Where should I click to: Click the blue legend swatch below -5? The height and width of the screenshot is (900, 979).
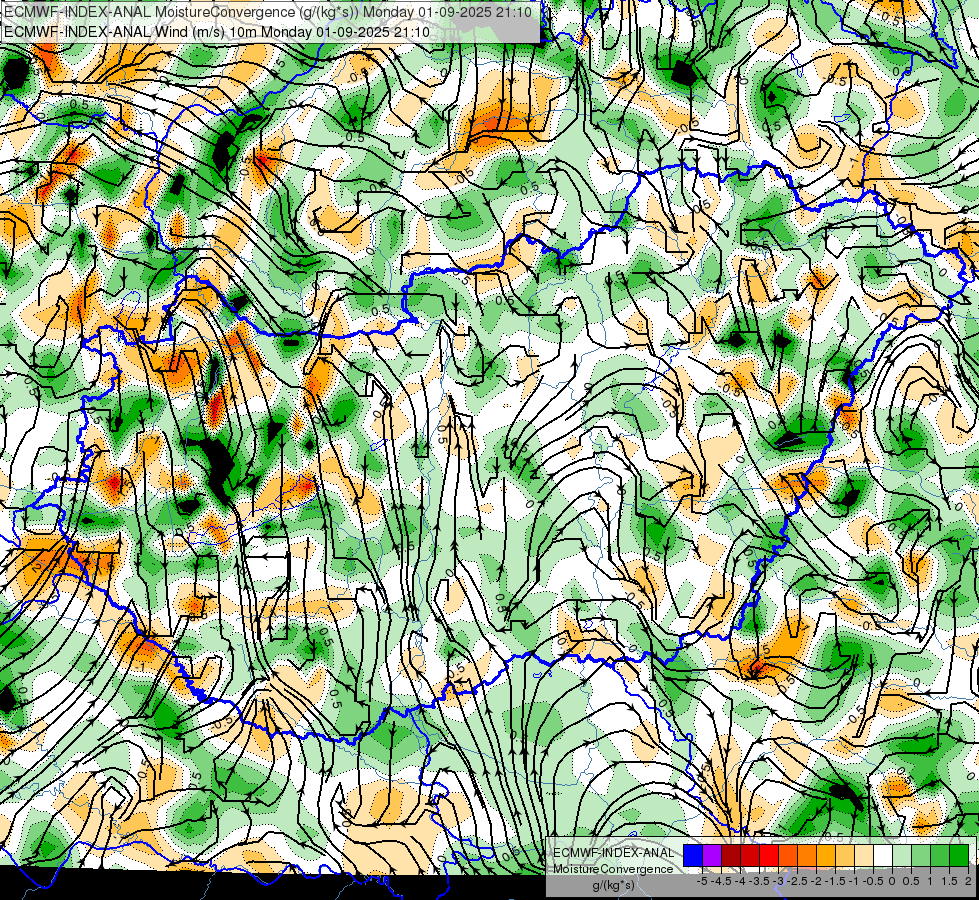tap(693, 856)
